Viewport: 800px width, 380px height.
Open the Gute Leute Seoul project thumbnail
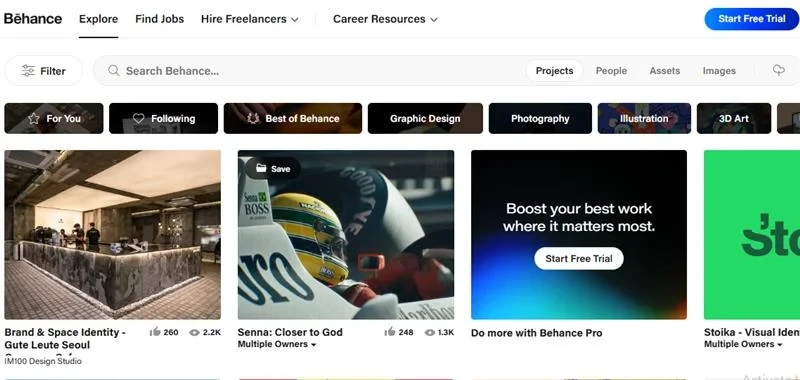point(113,235)
